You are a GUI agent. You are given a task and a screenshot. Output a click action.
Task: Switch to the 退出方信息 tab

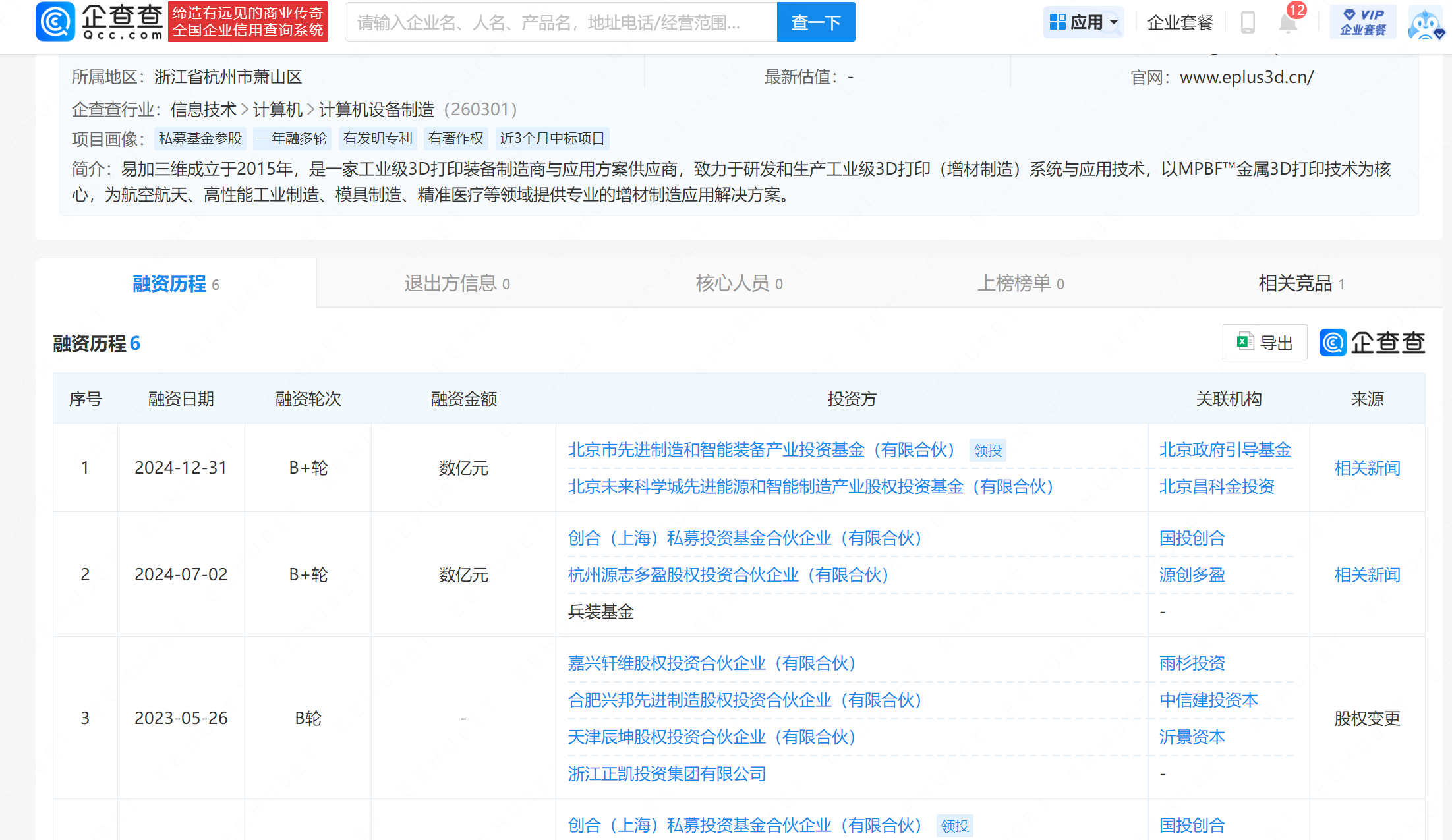coord(457,283)
